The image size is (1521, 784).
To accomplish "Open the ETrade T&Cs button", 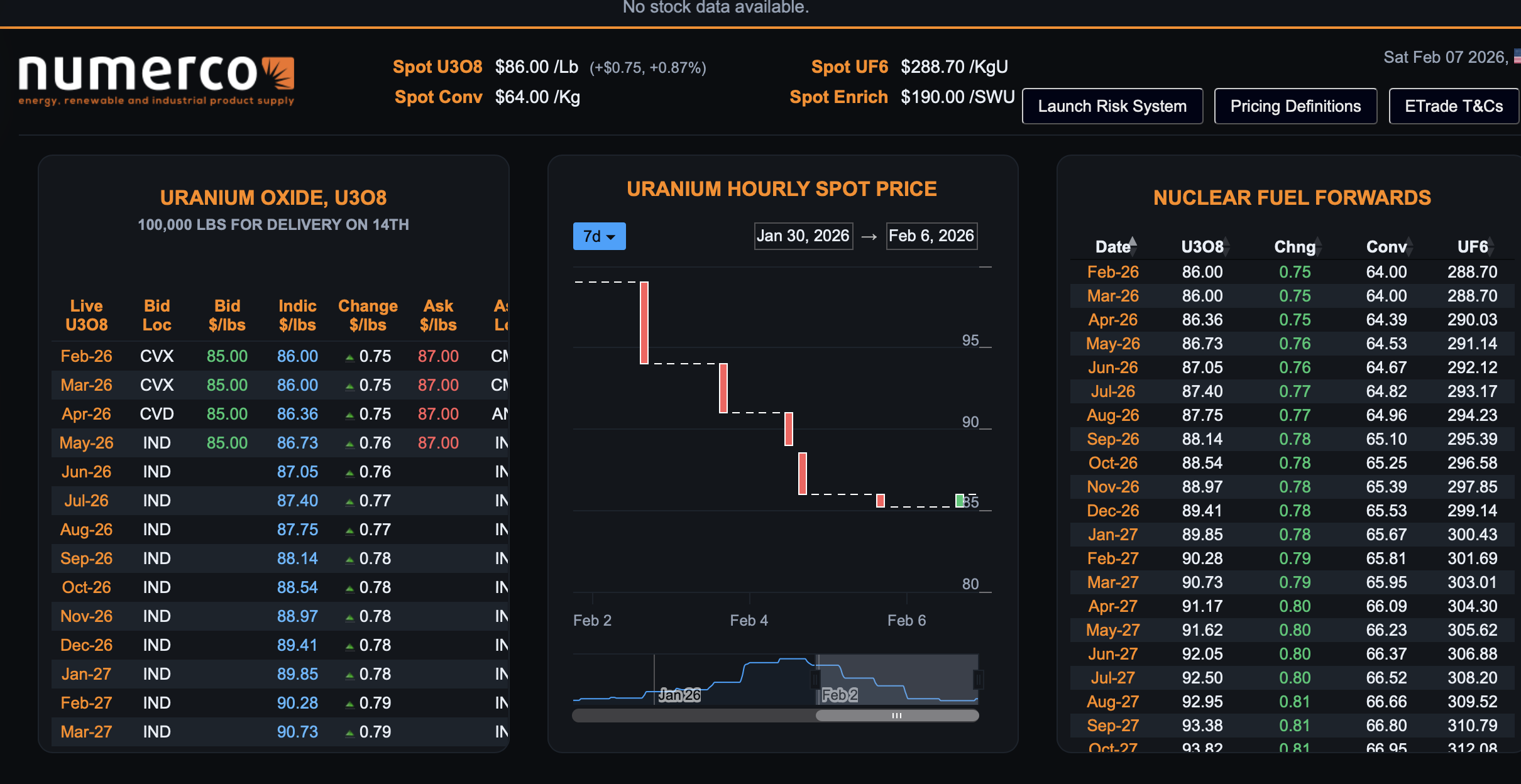I will [1453, 106].
